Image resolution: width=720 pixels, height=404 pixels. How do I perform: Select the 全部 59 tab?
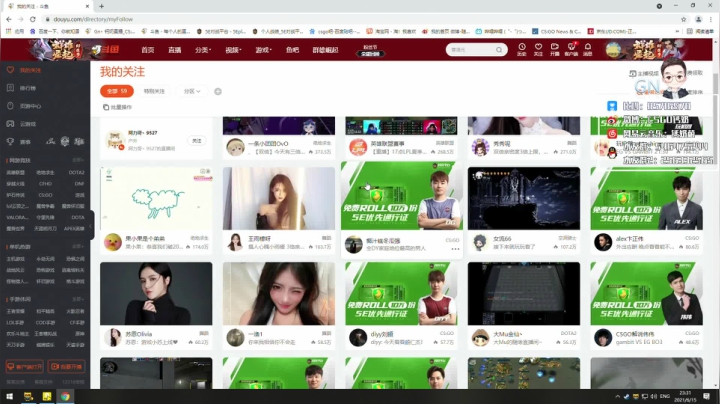point(117,91)
